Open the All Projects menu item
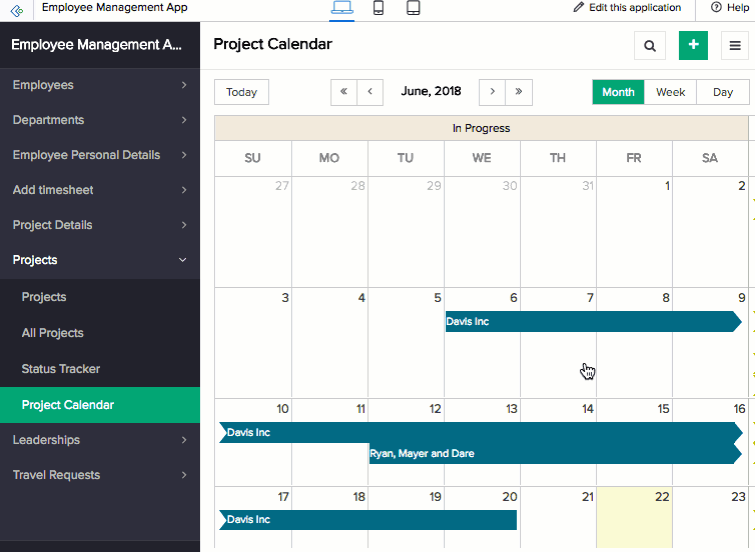This screenshot has height=552, width=755. (x=53, y=333)
